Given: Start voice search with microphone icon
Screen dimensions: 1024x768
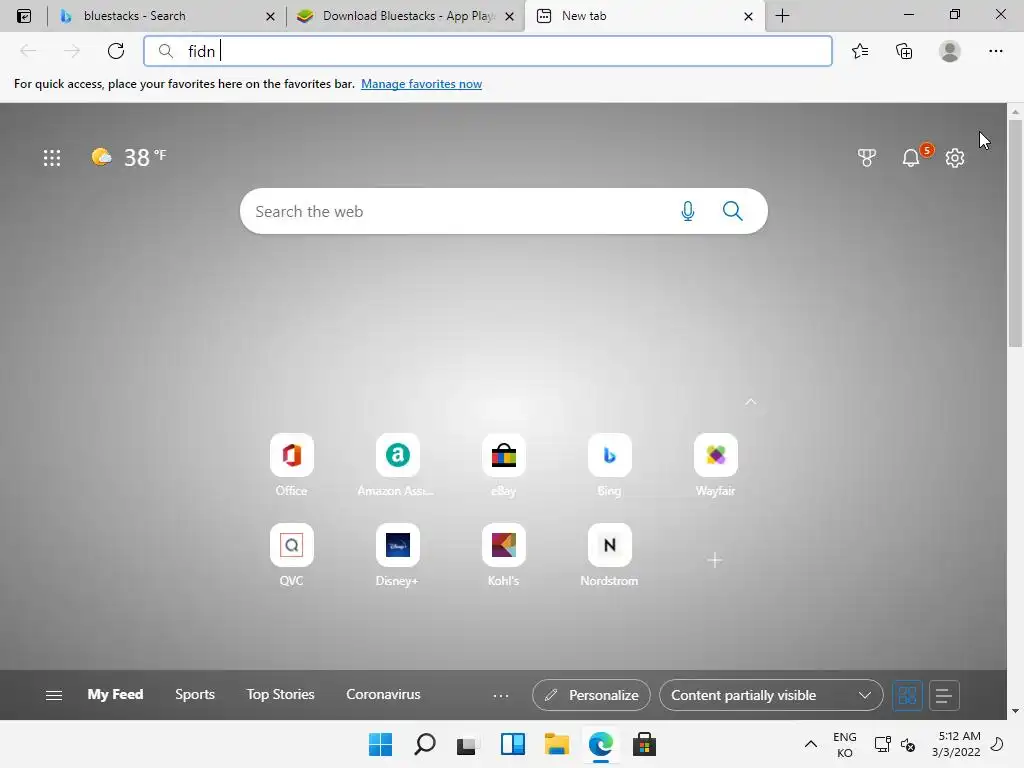Looking at the screenshot, I should point(688,211).
